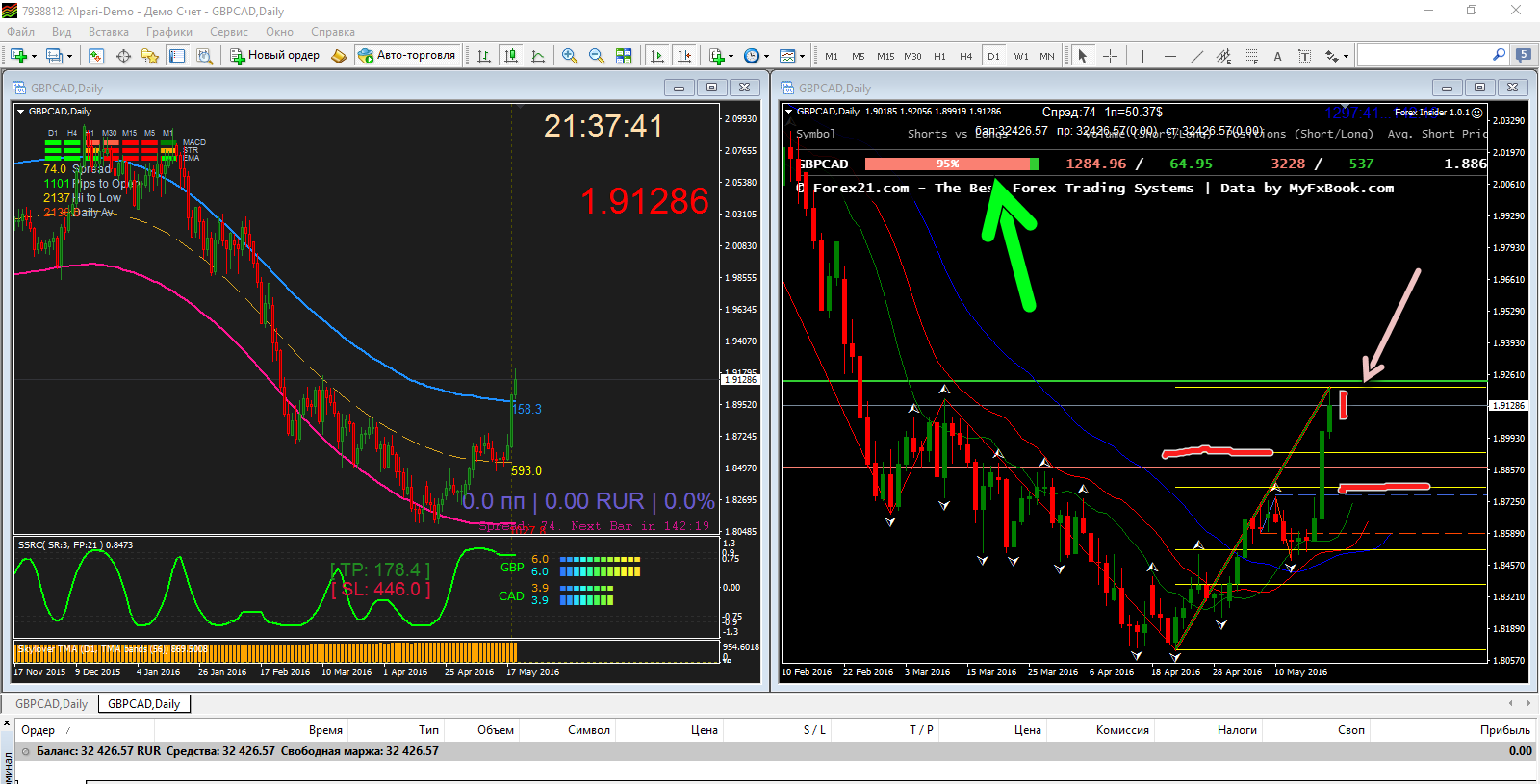Select the crosshair tool
Image resolution: width=1540 pixels, height=784 pixels.
point(1110,56)
